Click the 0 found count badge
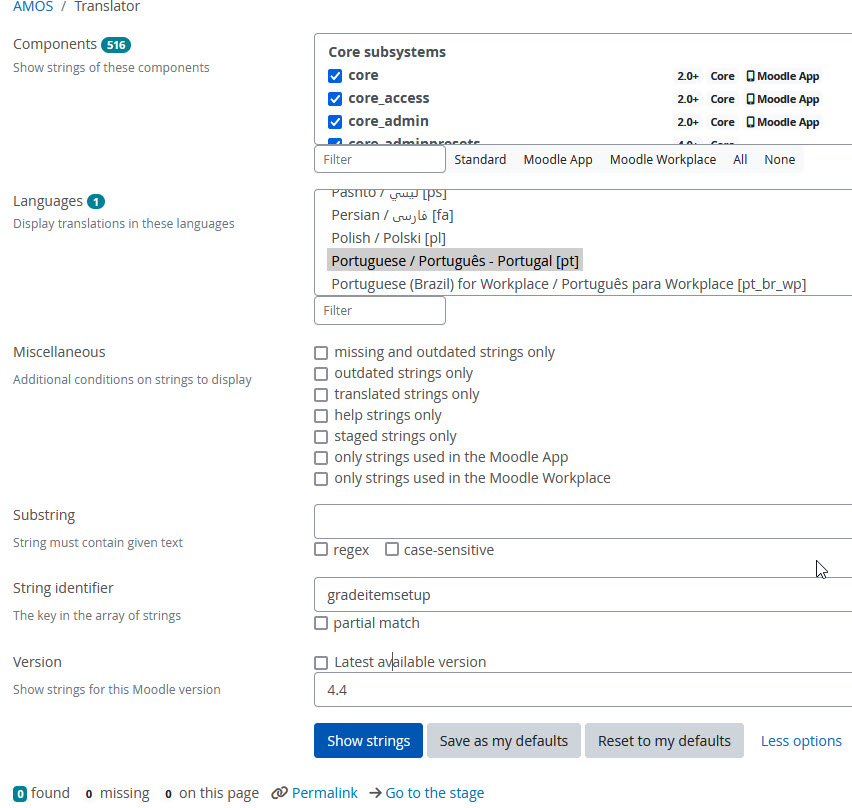This screenshot has width=852, height=808. pyautogui.click(x=20, y=793)
